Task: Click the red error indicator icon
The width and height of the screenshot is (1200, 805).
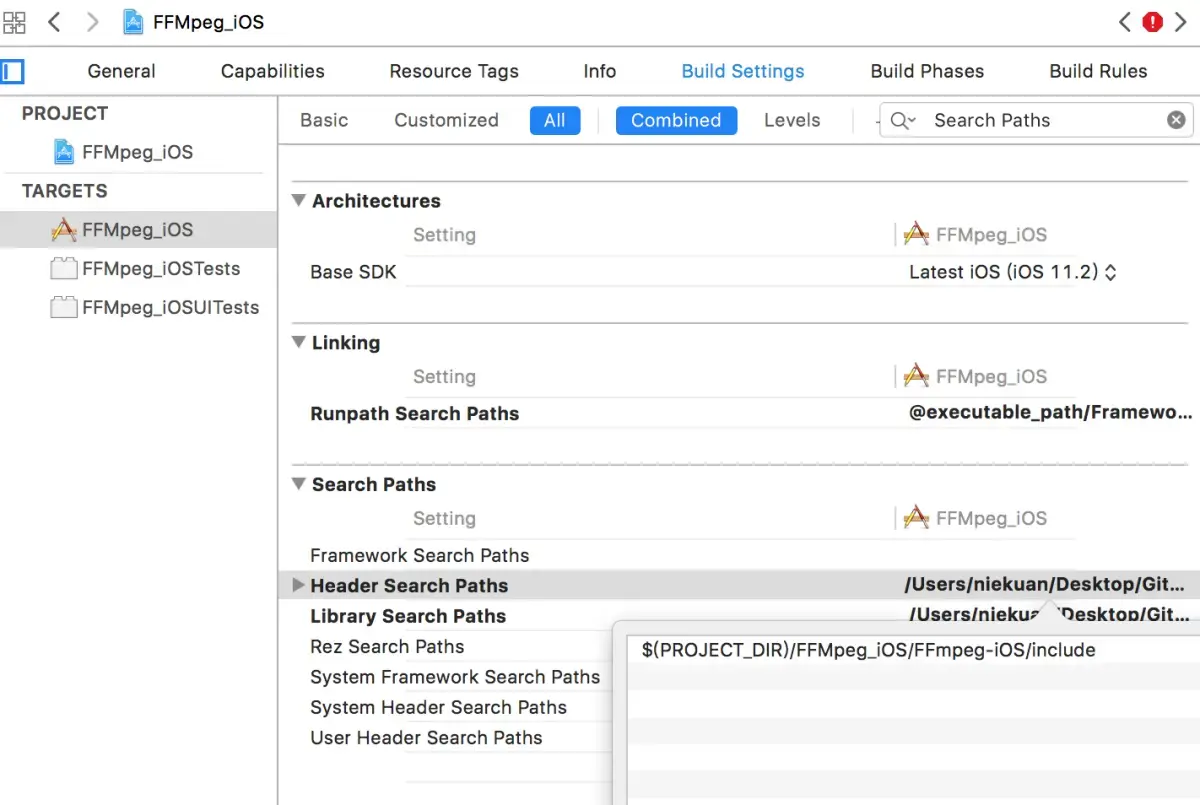Action: pos(1152,22)
